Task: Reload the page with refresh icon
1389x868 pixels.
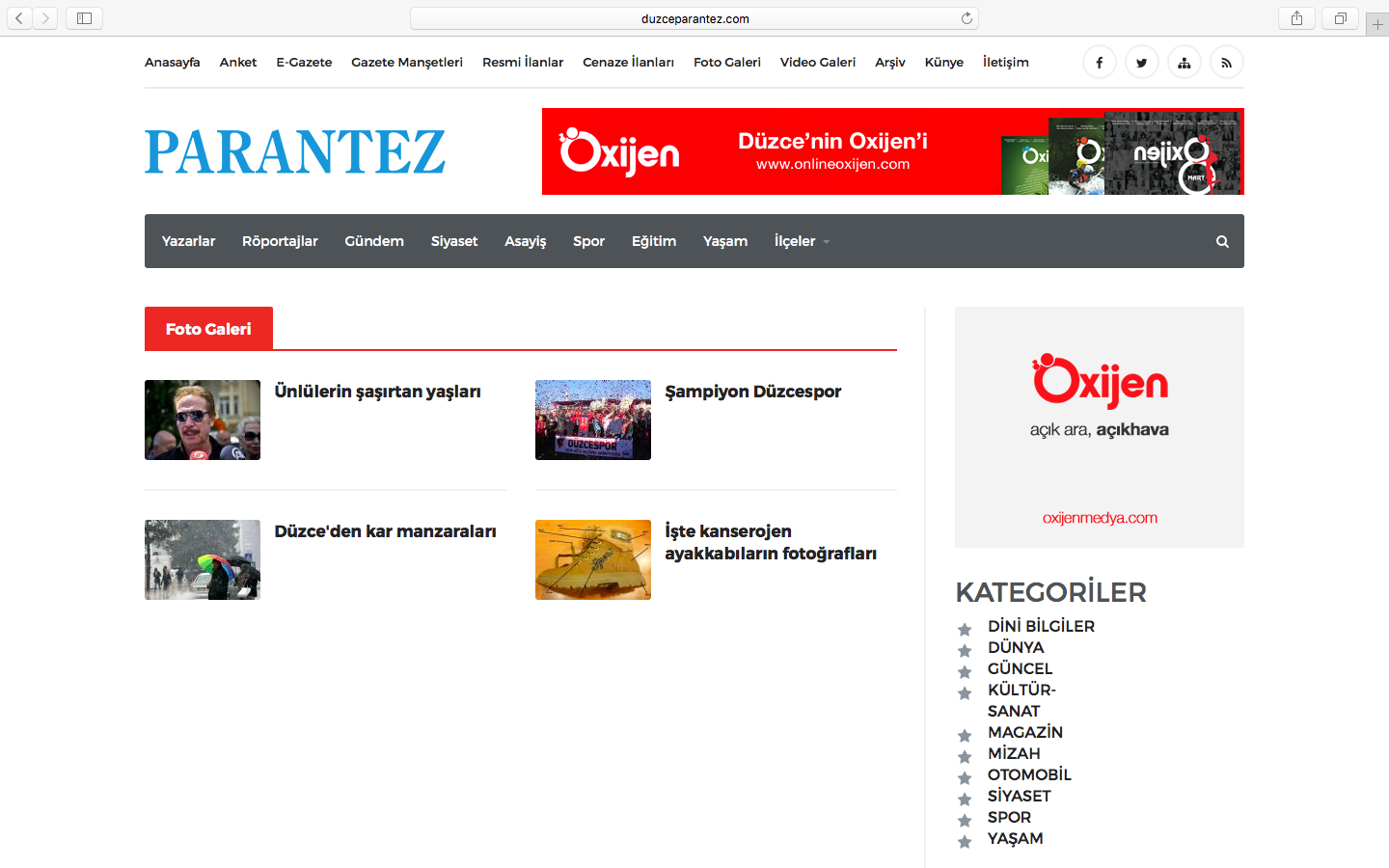Action: point(967,18)
